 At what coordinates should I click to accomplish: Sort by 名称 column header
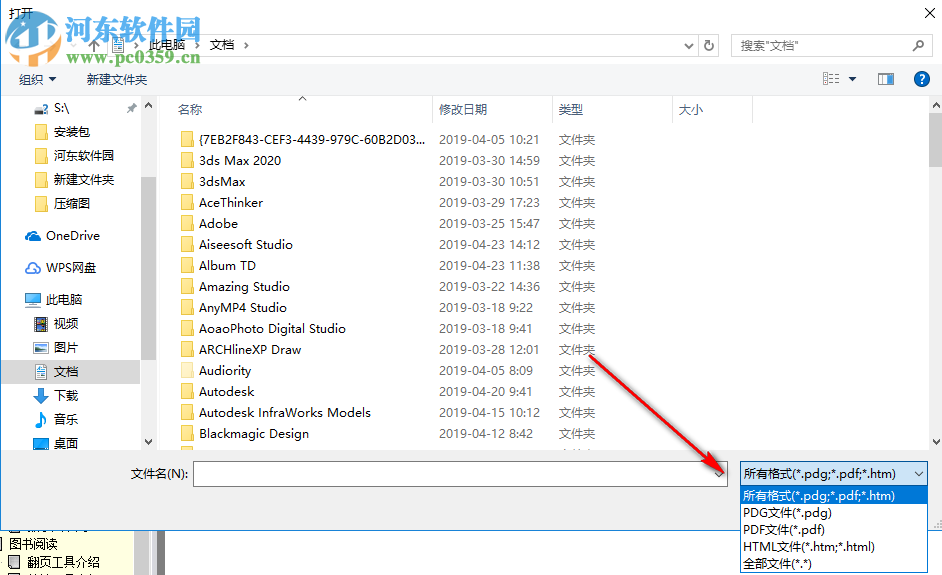[190, 109]
